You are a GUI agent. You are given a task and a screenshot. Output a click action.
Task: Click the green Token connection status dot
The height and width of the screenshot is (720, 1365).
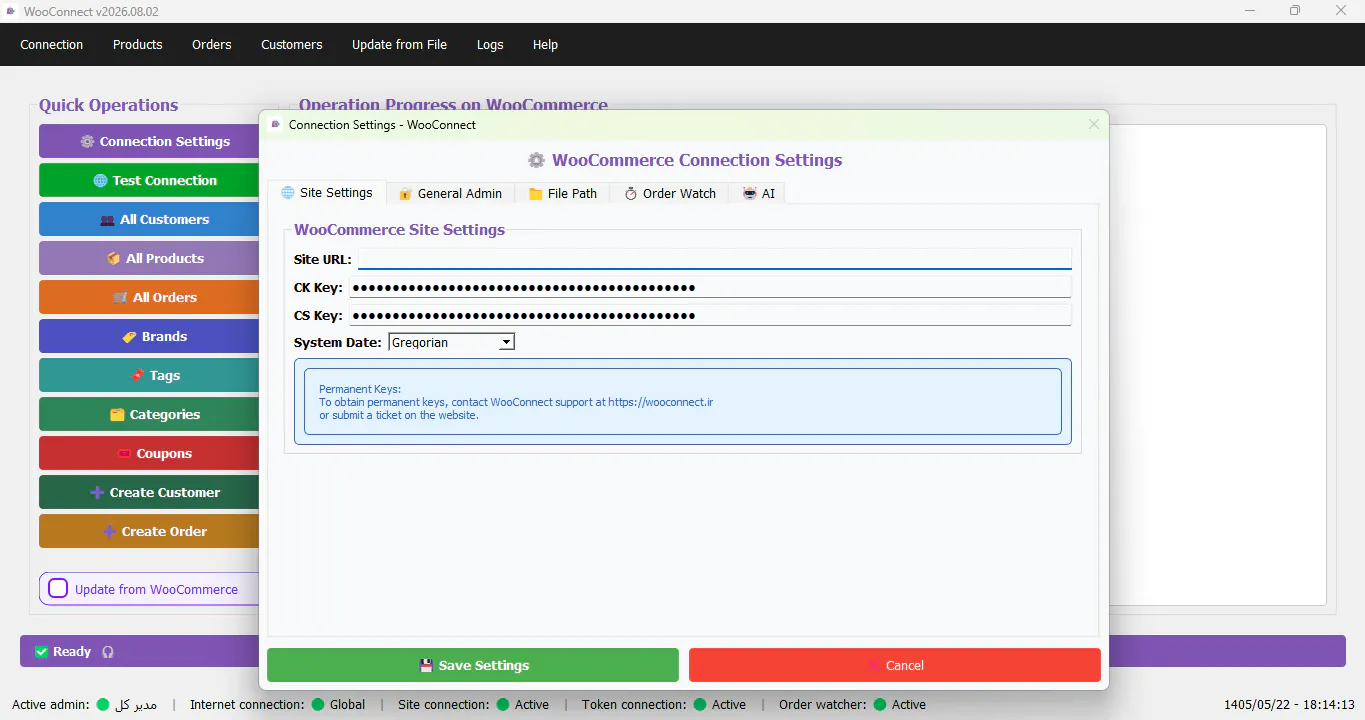coord(700,705)
